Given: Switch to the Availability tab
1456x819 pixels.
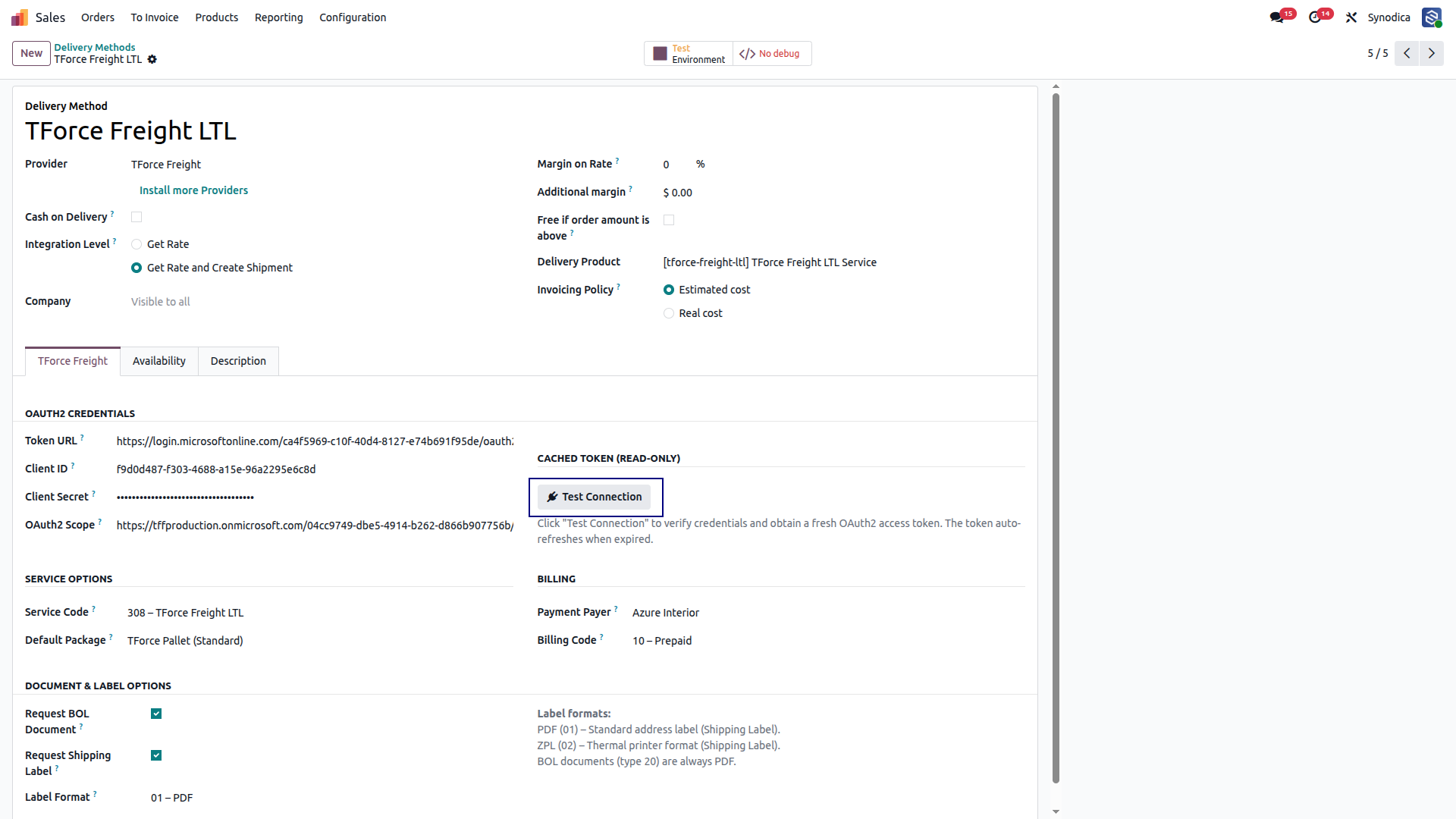Looking at the screenshot, I should coord(159,361).
